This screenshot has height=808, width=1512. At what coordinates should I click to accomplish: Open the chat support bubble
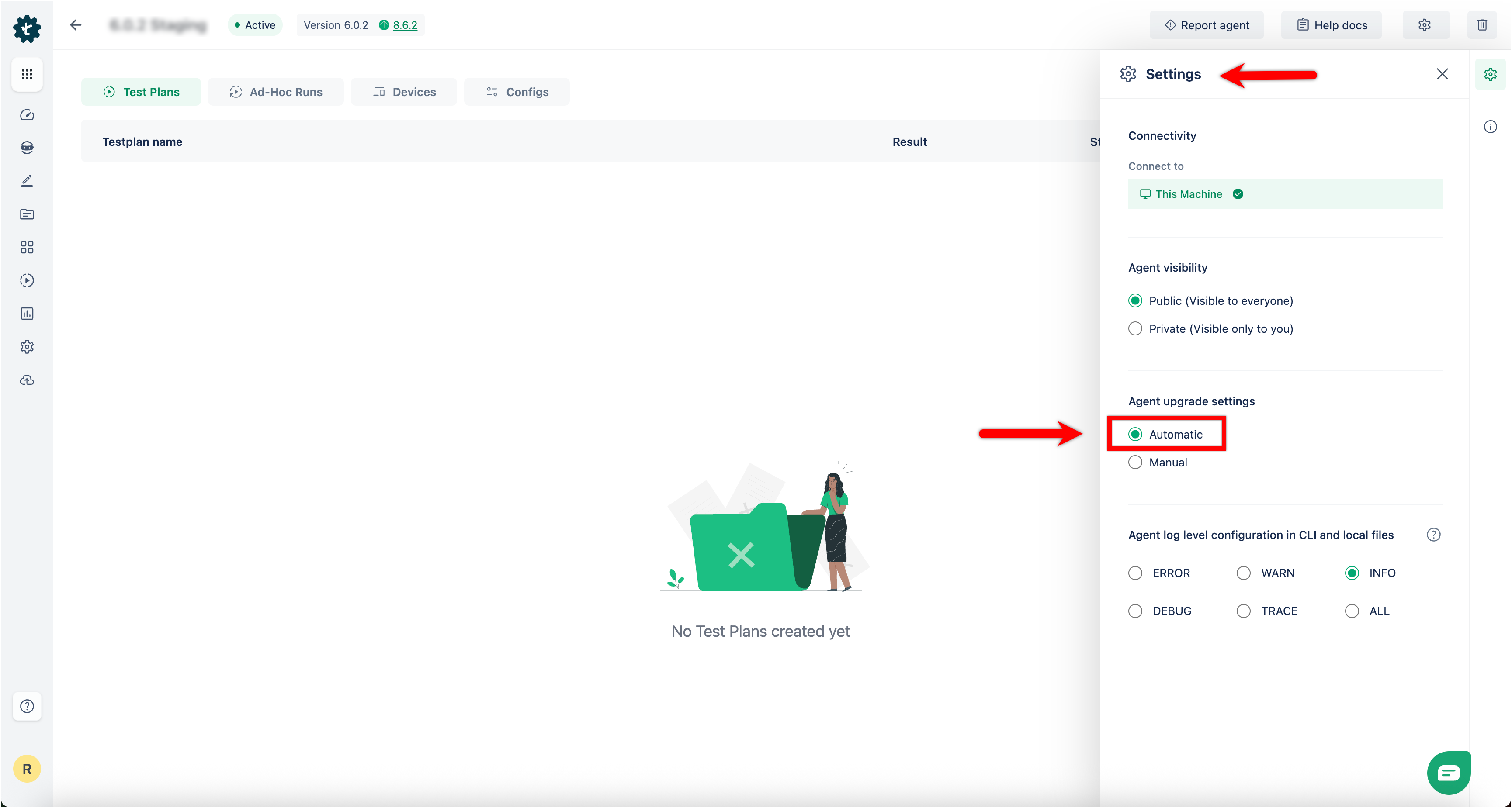(x=1448, y=773)
